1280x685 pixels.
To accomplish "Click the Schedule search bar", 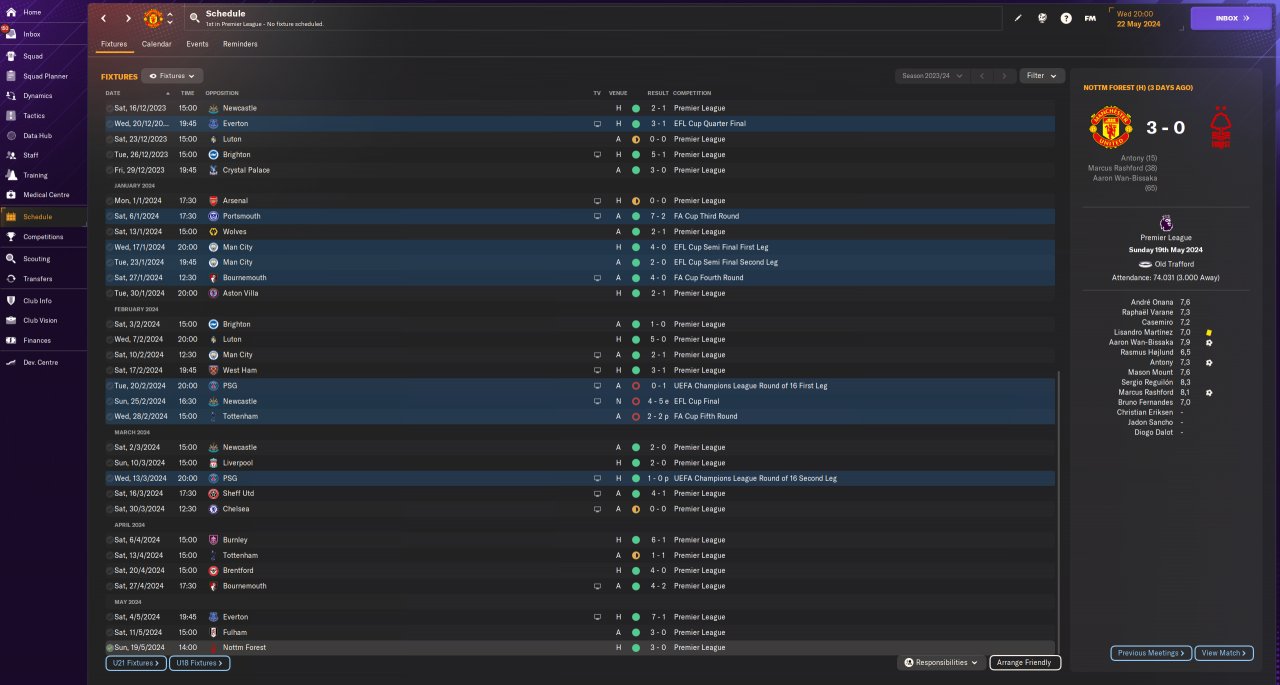I will [x=593, y=18].
